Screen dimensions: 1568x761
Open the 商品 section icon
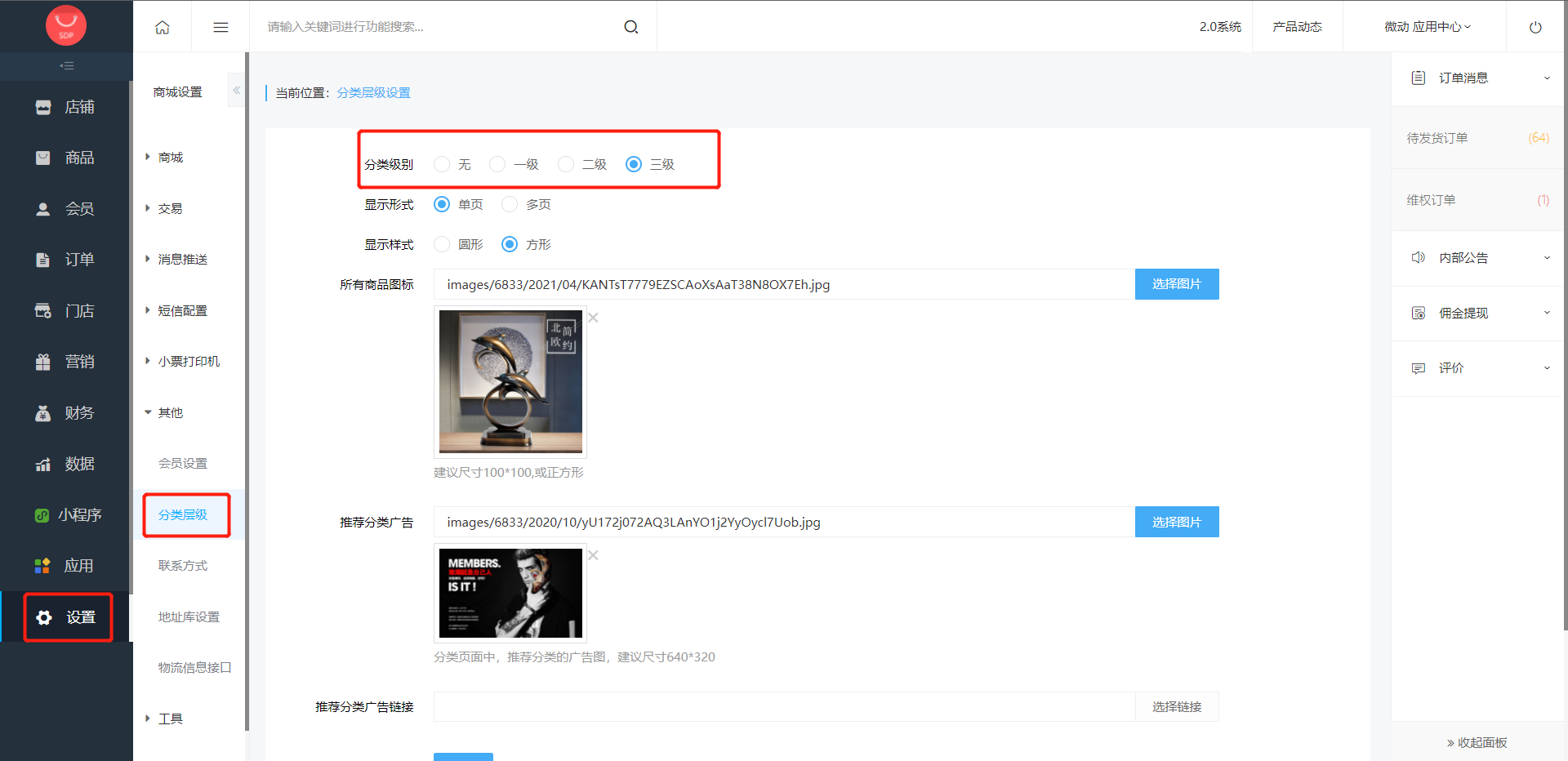(43, 158)
